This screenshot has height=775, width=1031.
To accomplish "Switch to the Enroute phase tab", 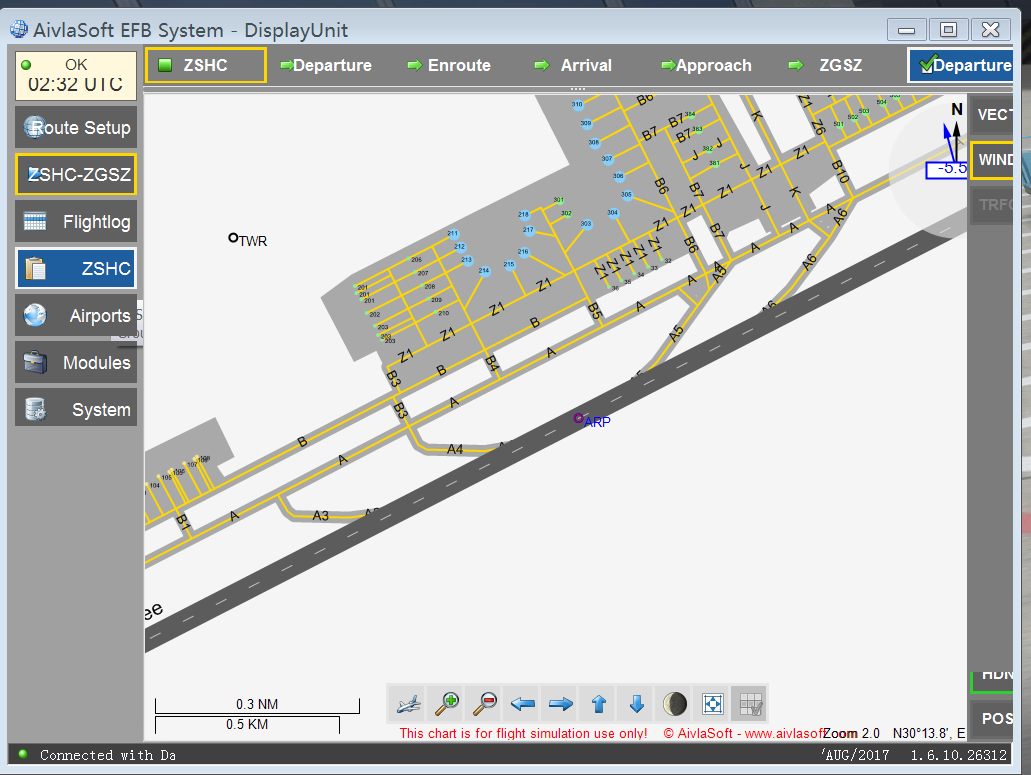I will pyautogui.click(x=449, y=65).
